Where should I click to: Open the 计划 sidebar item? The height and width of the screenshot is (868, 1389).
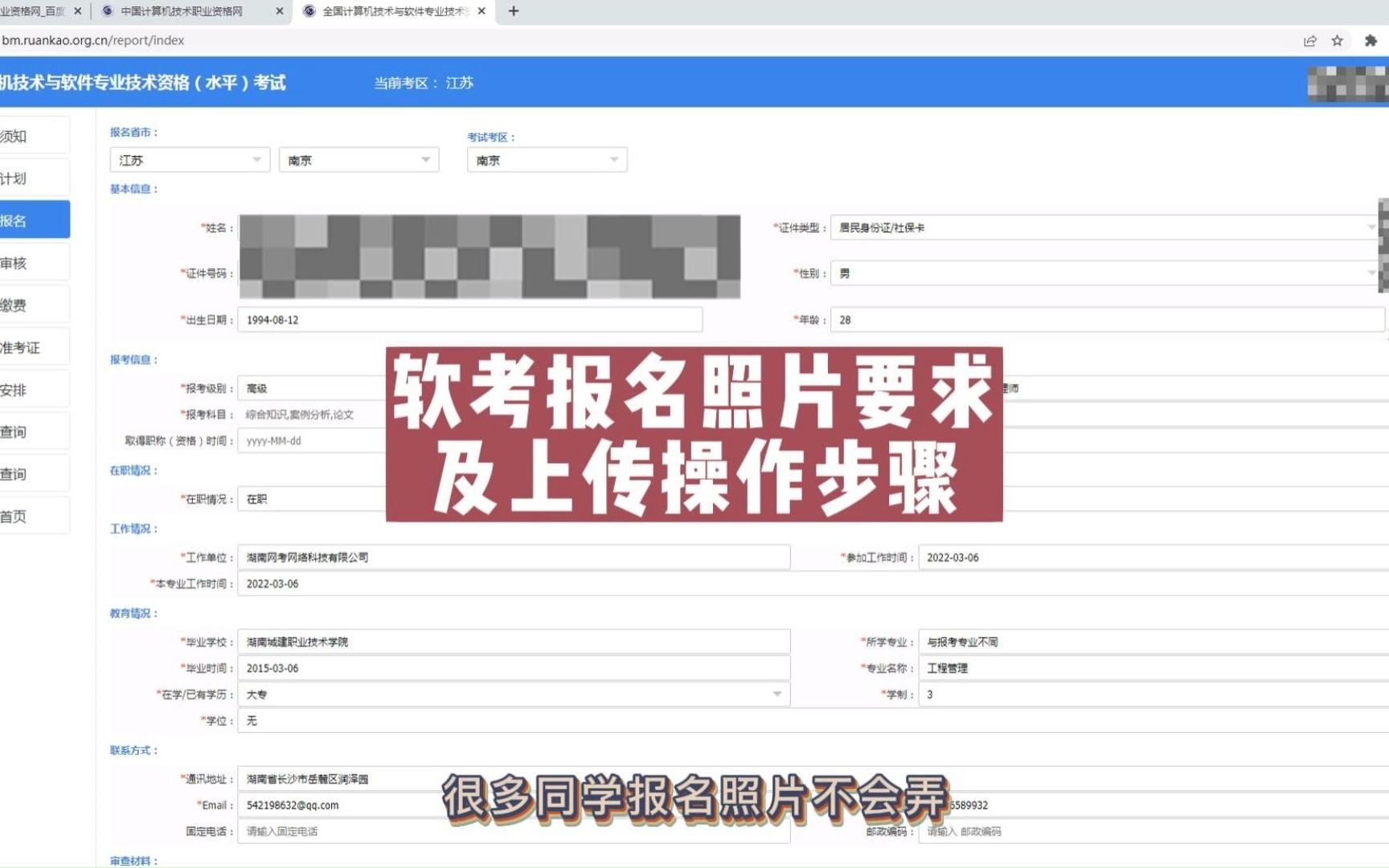tap(35, 178)
